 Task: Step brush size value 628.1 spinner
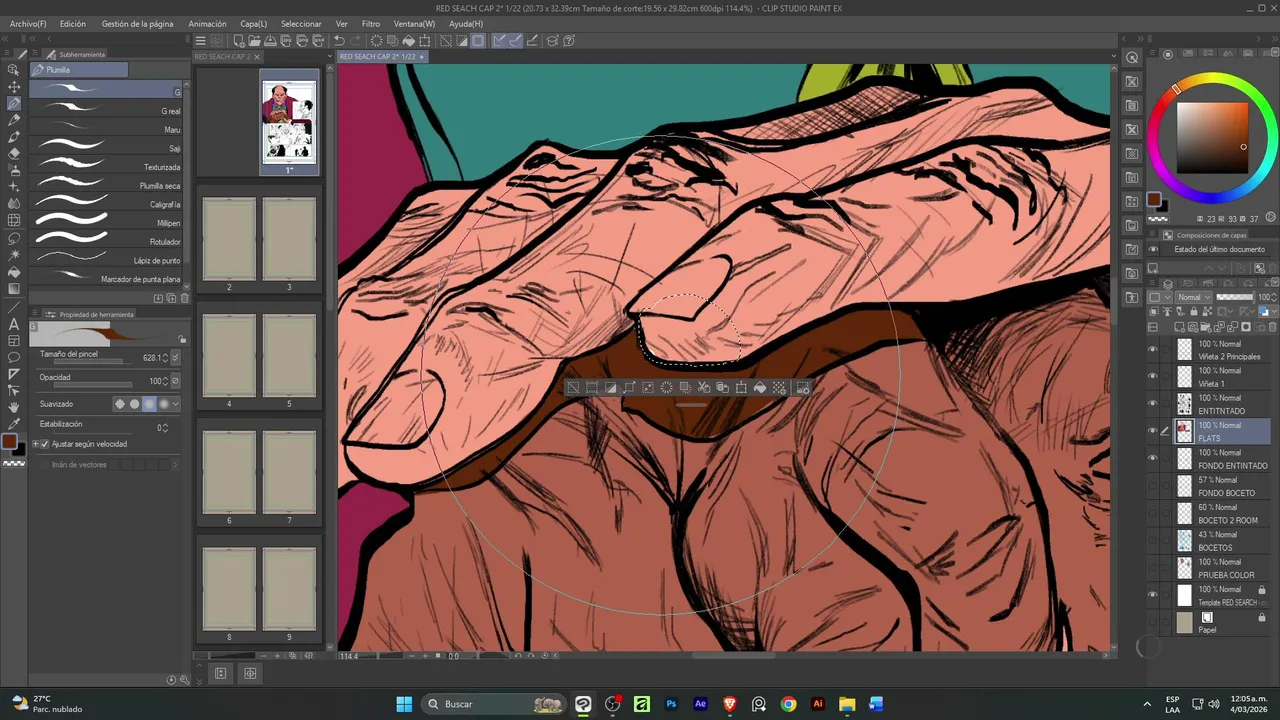pos(165,357)
